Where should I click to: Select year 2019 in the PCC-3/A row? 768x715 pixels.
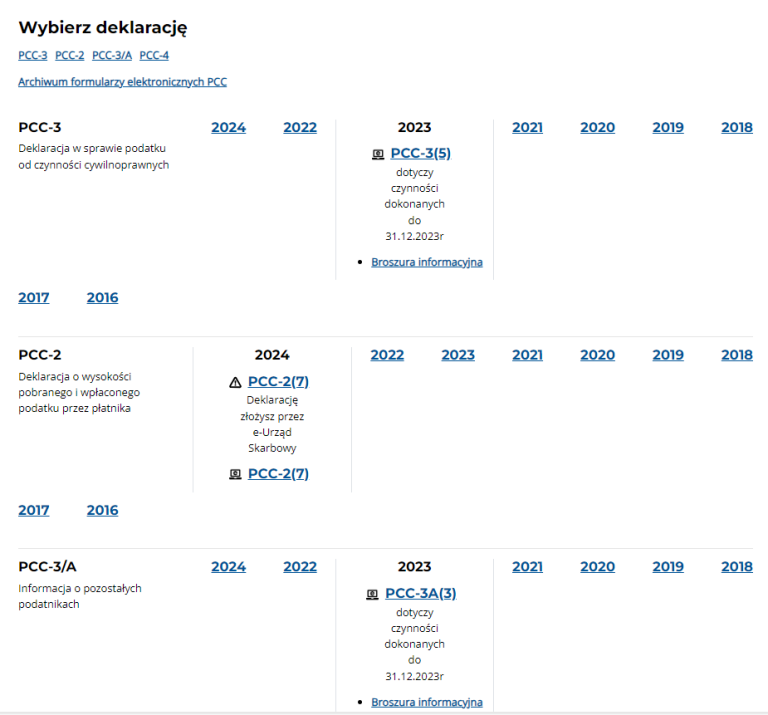[668, 567]
